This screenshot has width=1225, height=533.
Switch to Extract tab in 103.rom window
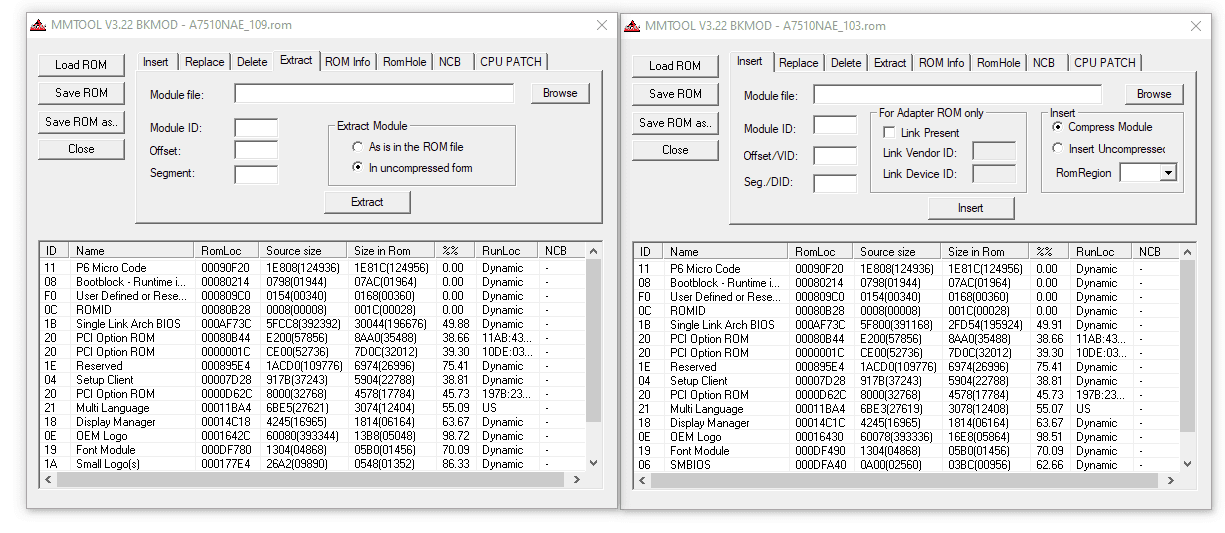tap(890, 63)
